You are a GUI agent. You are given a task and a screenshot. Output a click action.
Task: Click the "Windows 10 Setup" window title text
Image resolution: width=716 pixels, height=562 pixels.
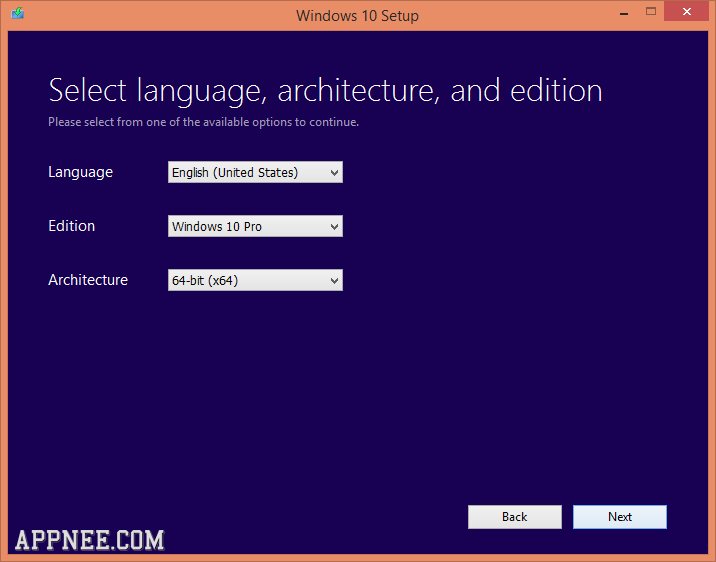point(358,16)
